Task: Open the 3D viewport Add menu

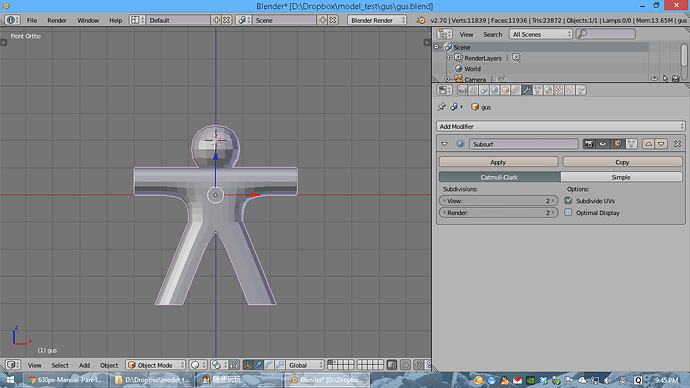Action: pyautogui.click(x=84, y=365)
